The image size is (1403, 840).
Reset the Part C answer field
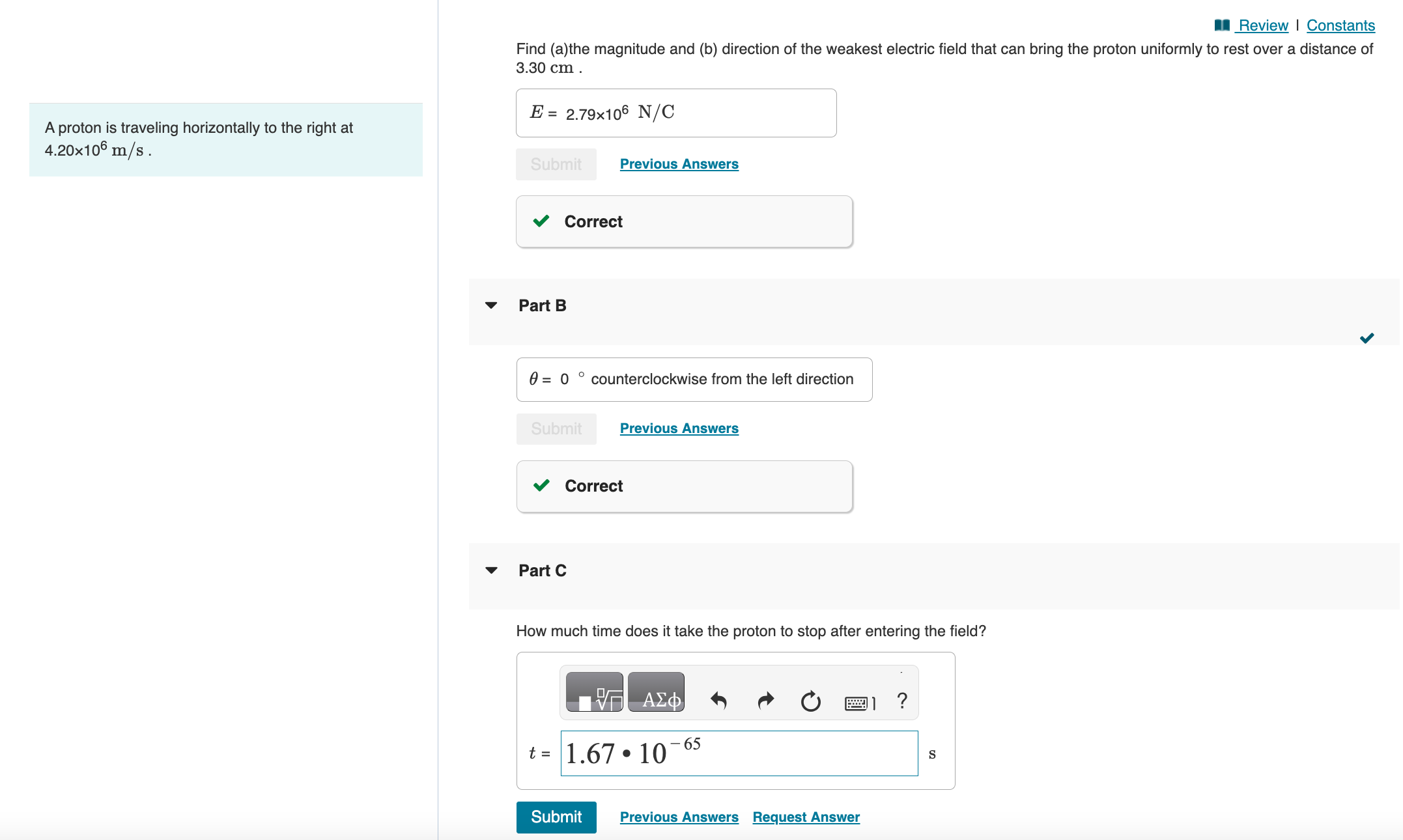point(810,701)
